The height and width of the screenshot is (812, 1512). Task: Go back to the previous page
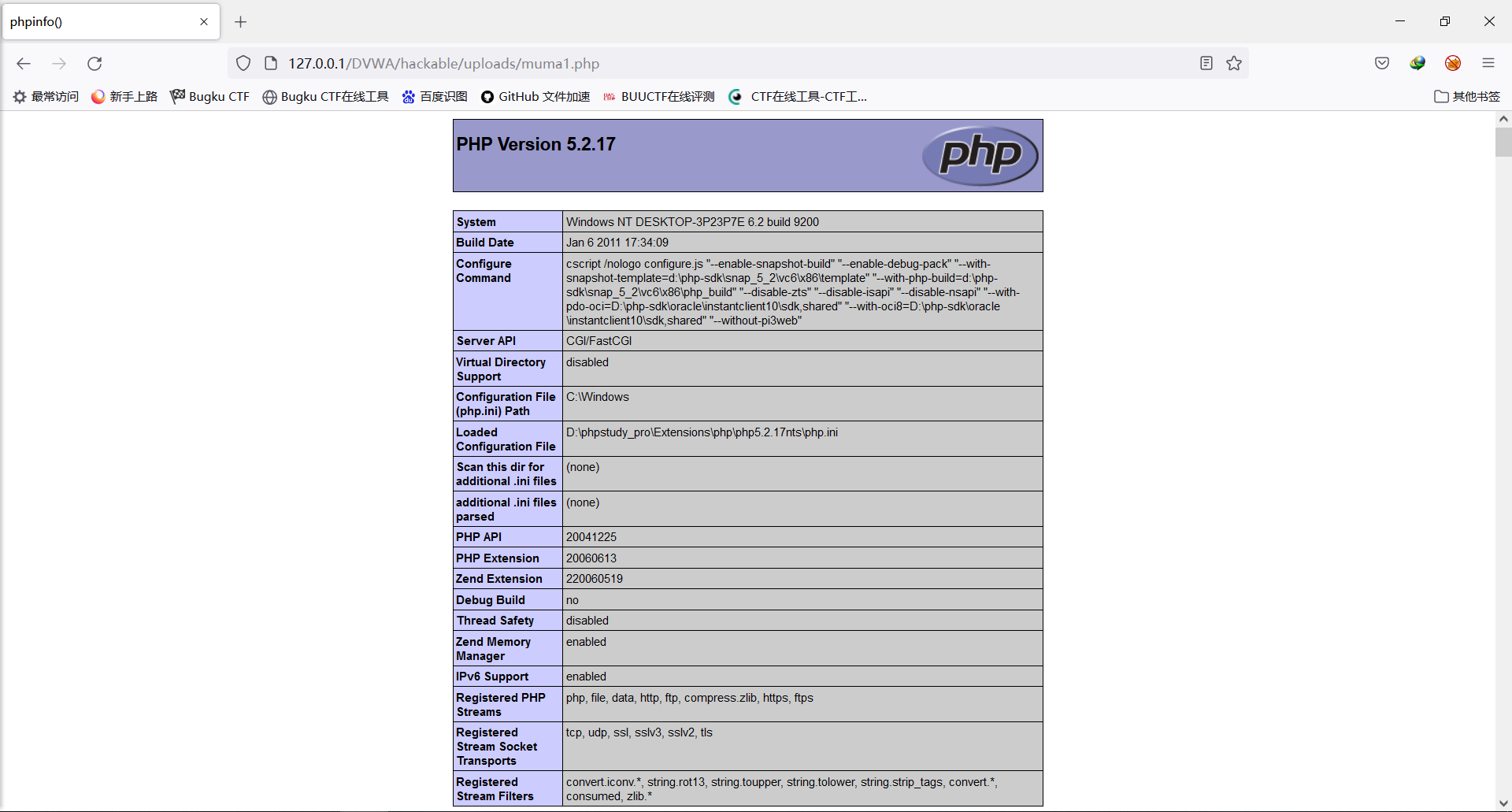24,64
